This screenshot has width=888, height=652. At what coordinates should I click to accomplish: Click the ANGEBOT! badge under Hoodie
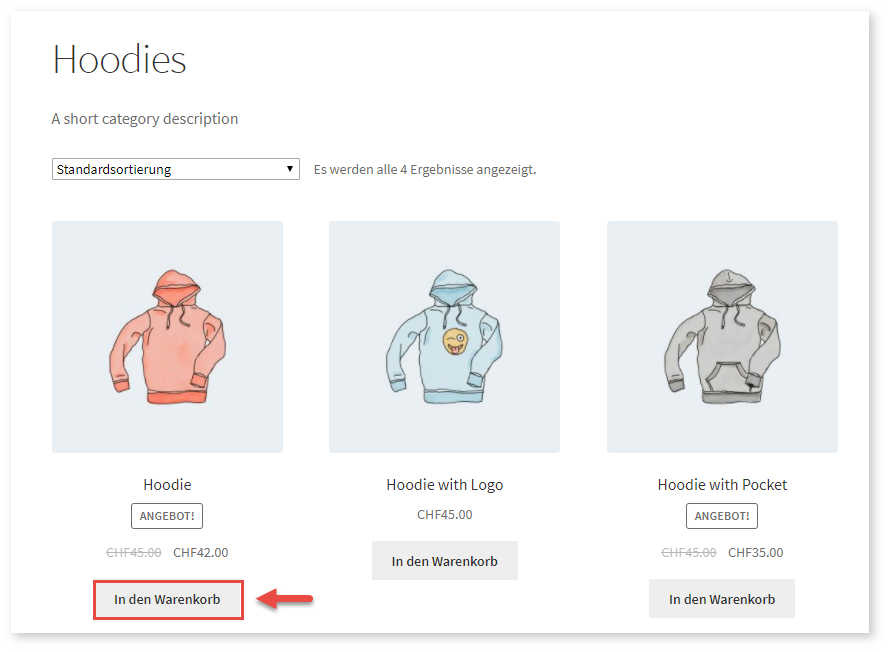coord(167,516)
